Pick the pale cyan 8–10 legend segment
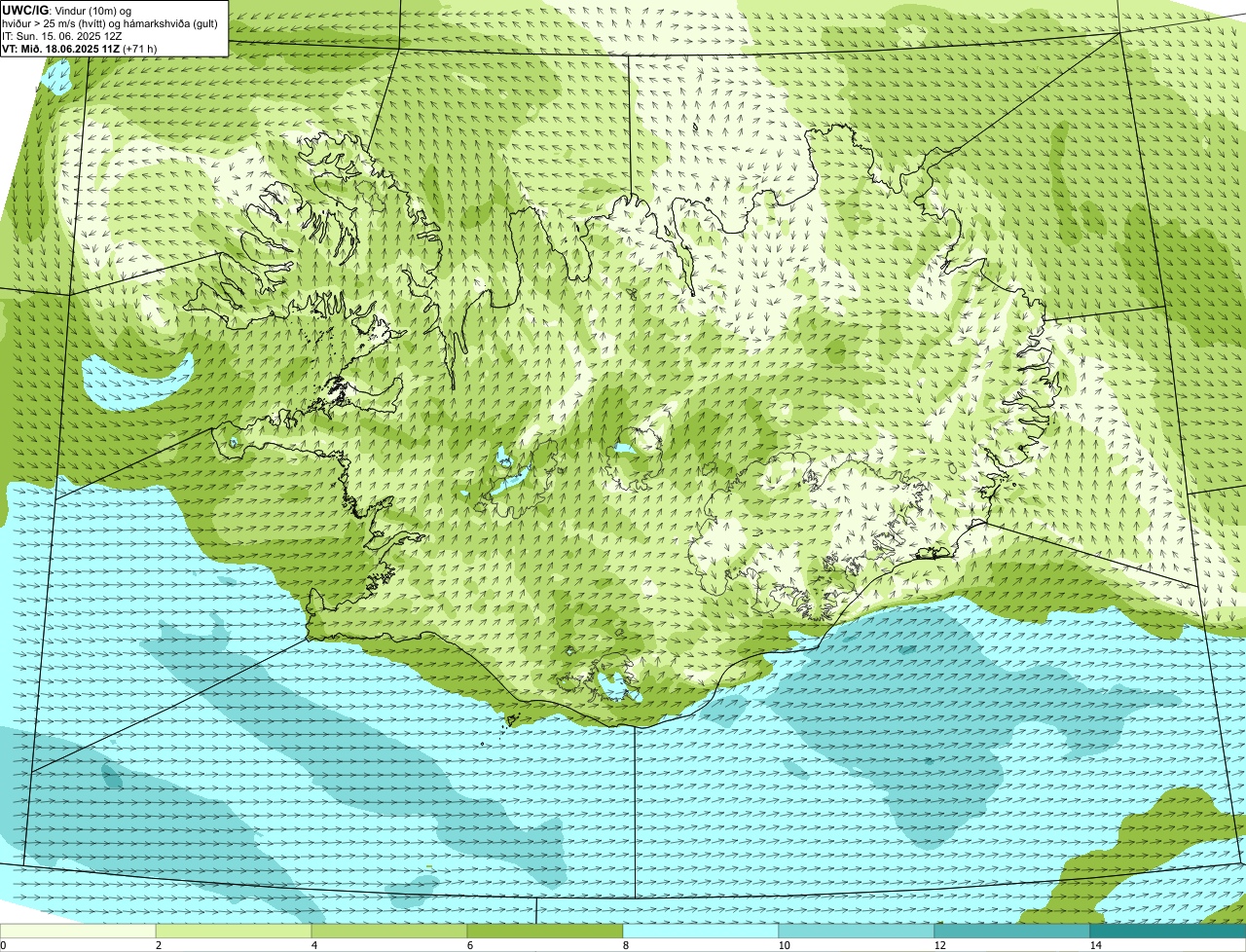The width and height of the screenshot is (1246, 952). (701, 931)
